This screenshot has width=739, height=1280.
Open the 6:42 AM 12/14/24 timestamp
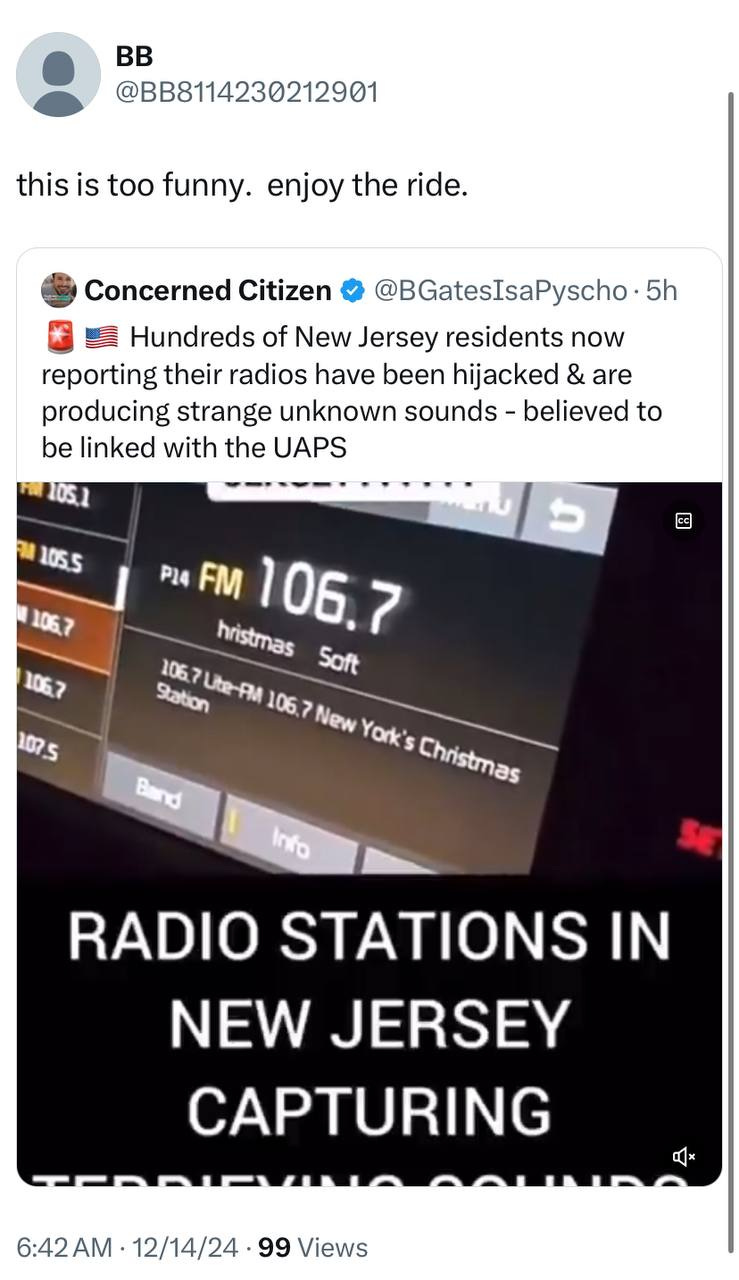(128, 1247)
